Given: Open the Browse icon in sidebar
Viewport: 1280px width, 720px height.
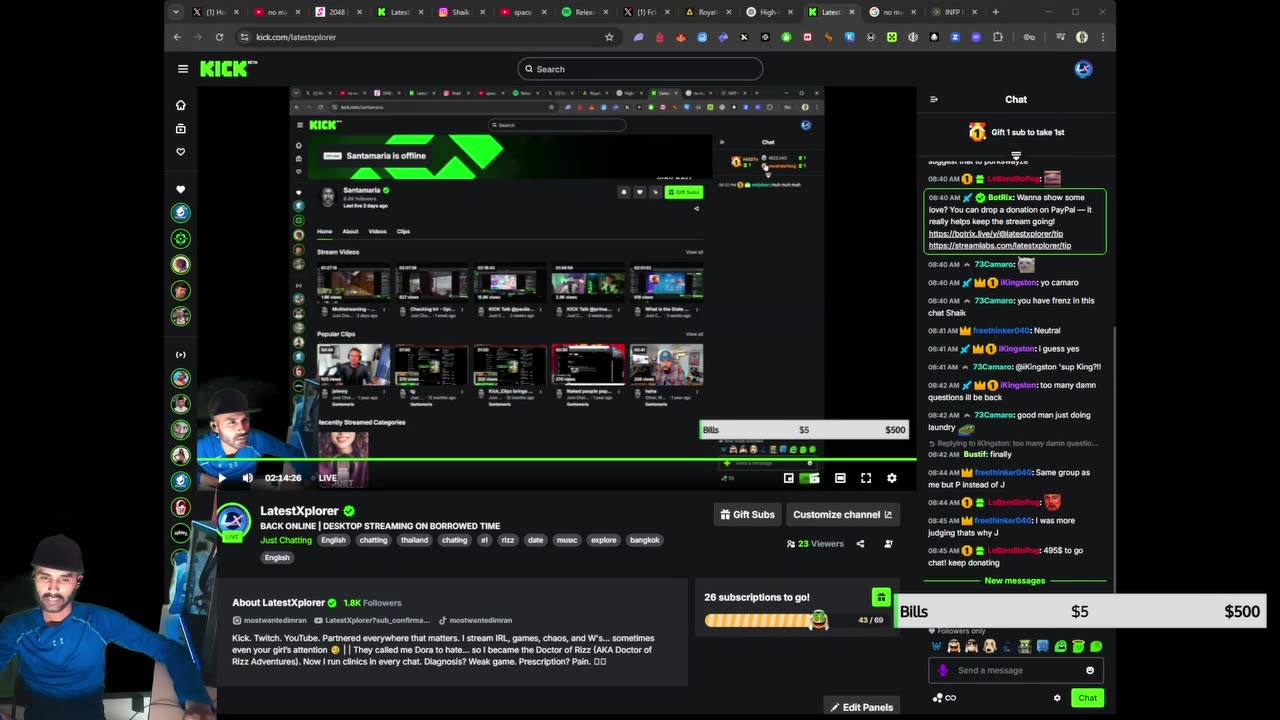Looking at the screenshot, I should click(x=181, y=128).
